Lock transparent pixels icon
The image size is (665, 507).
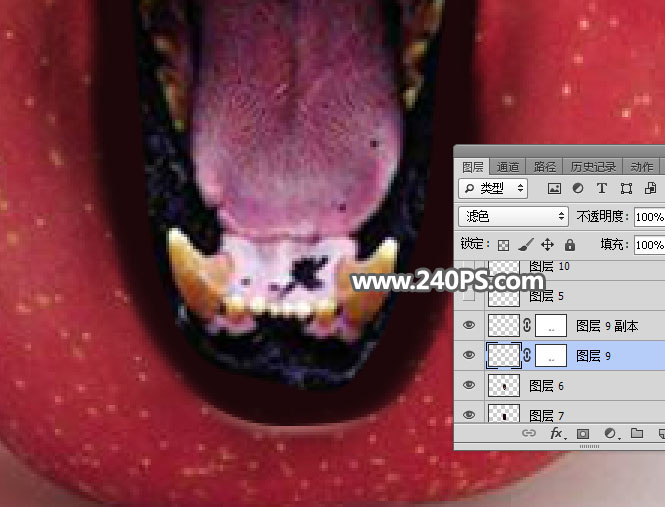pos(503,245)
